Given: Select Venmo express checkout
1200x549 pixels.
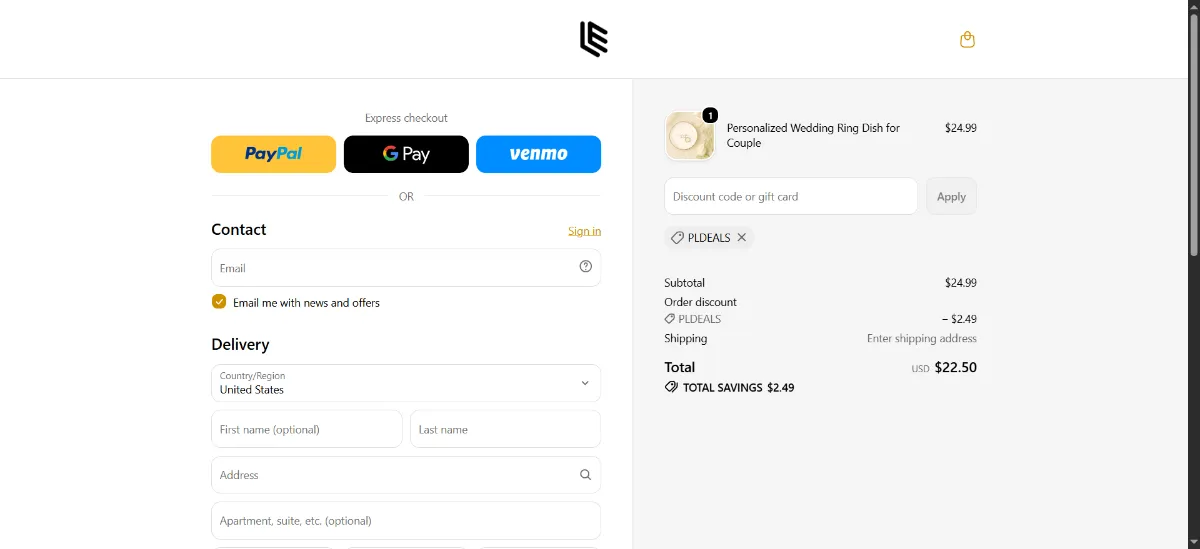Looking at the screenshot, I should point(538,154).
